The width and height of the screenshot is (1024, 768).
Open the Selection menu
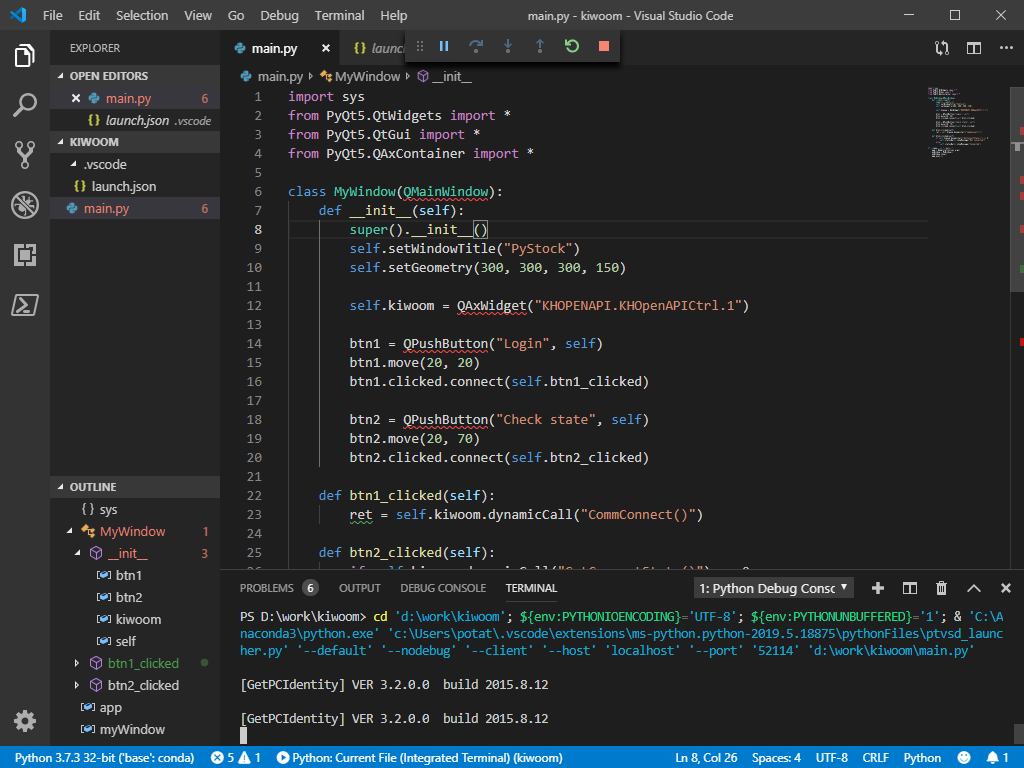click(142, 16)
